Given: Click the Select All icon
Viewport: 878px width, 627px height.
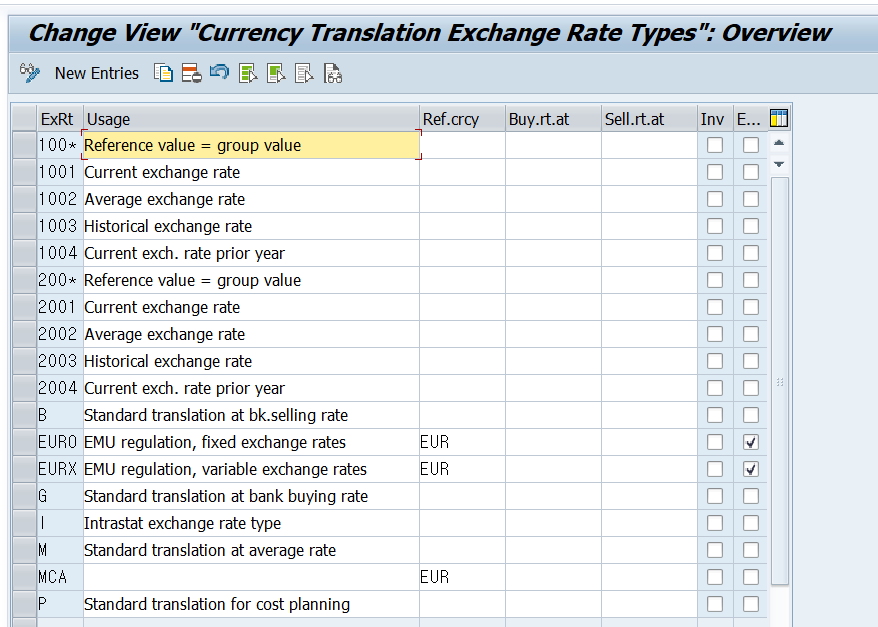Looking at the screenshot, I should pos(248,73).
